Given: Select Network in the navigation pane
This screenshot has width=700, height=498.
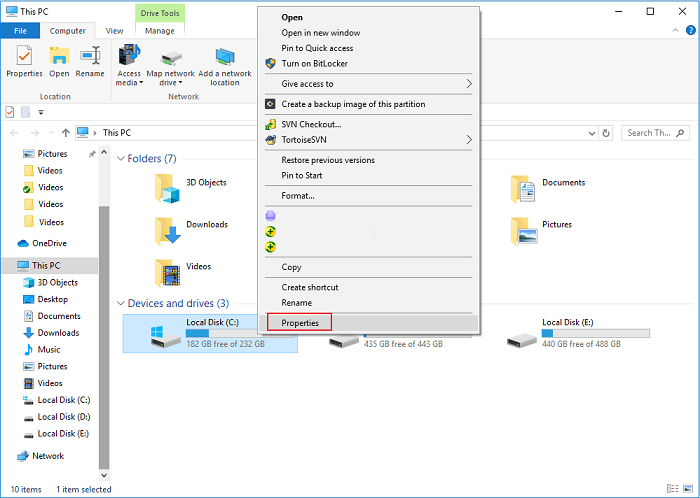Looking at the screenshot, I should pos(47,456).
